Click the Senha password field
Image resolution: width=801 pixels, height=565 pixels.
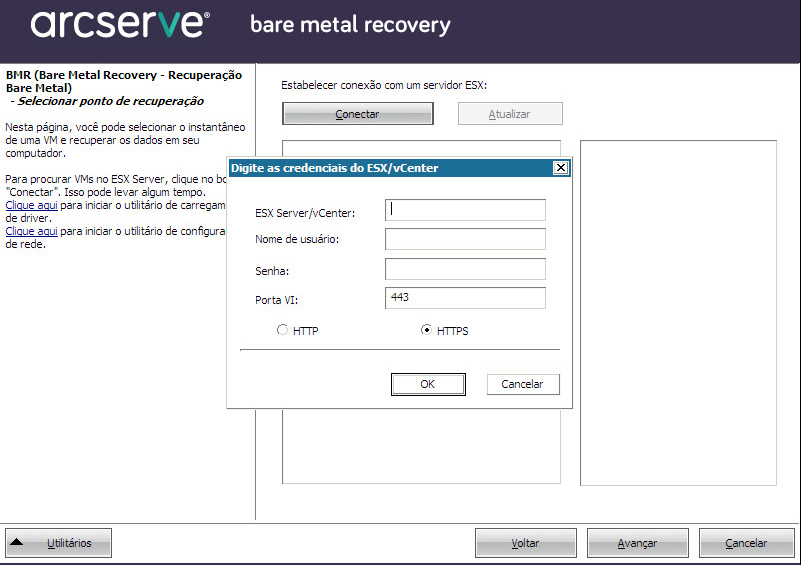465,269
